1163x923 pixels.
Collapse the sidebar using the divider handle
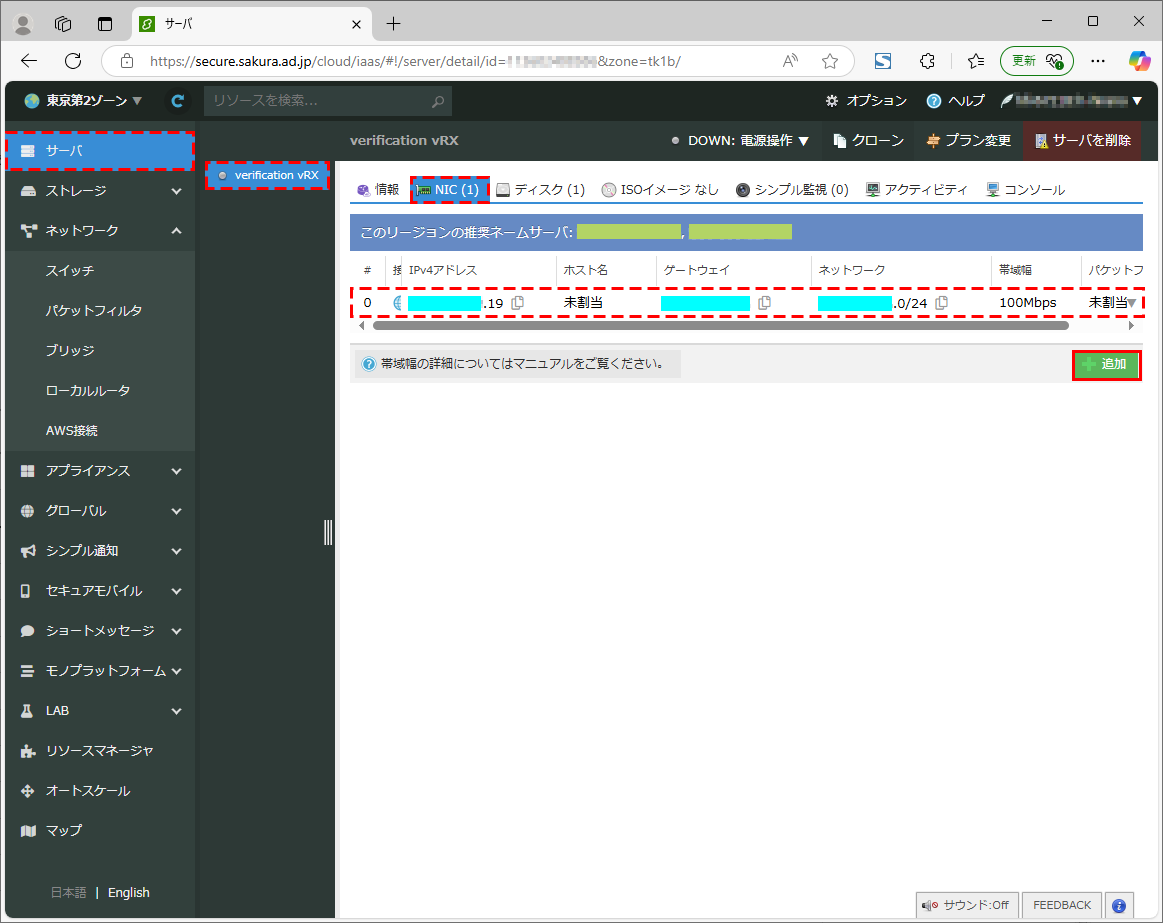tap(328, 532)
